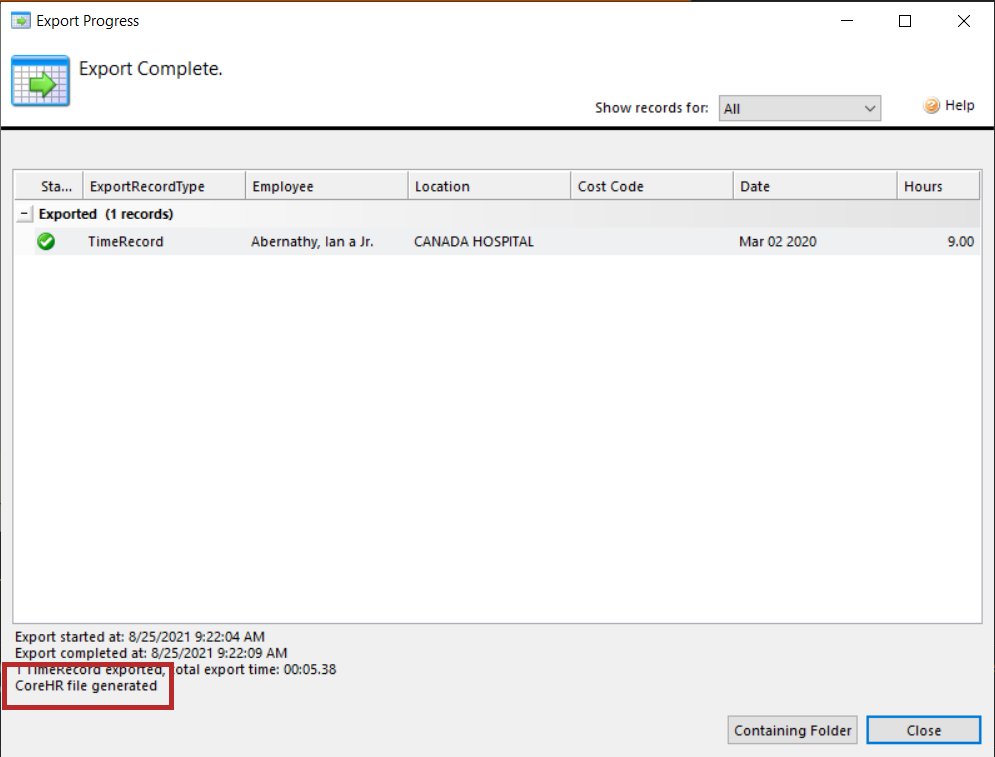Click the large green arrow export icon
This screenshot has width=995, height=757.
pyautogui.click(x=40, y=81)
